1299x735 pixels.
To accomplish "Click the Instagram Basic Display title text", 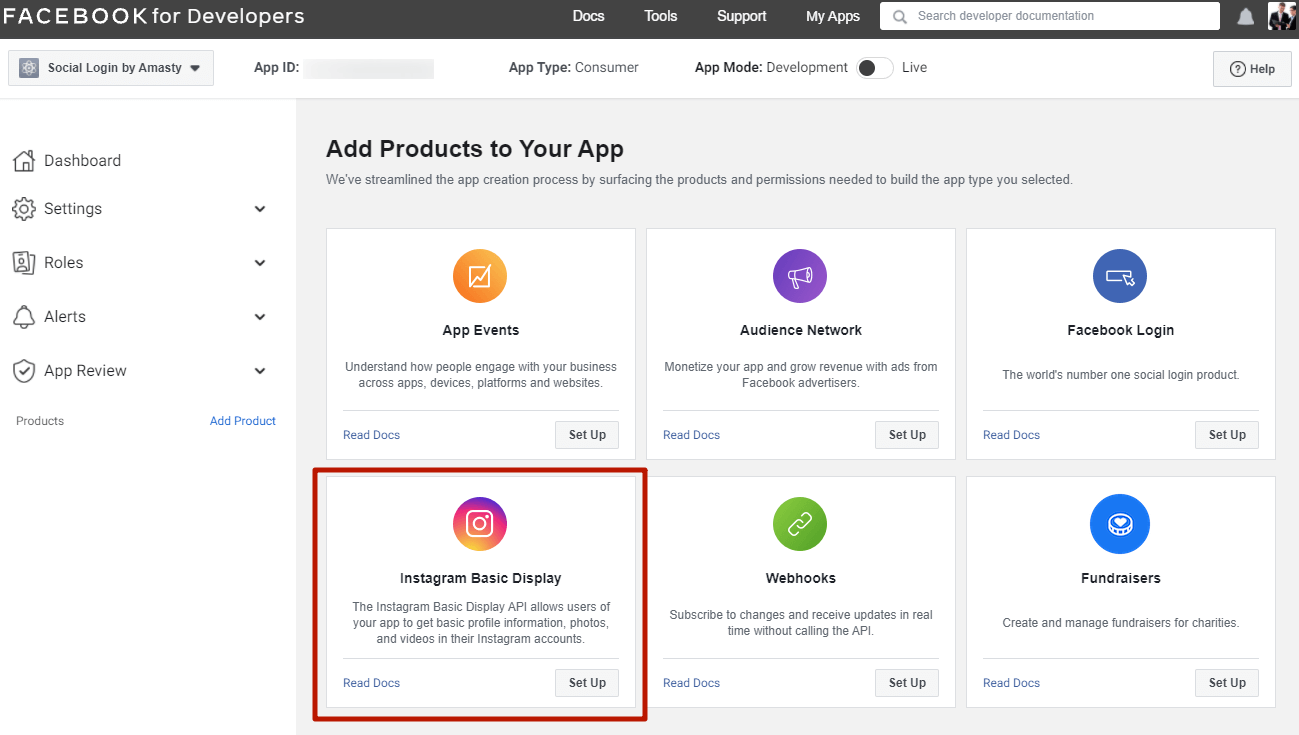I will coord(480,578).
